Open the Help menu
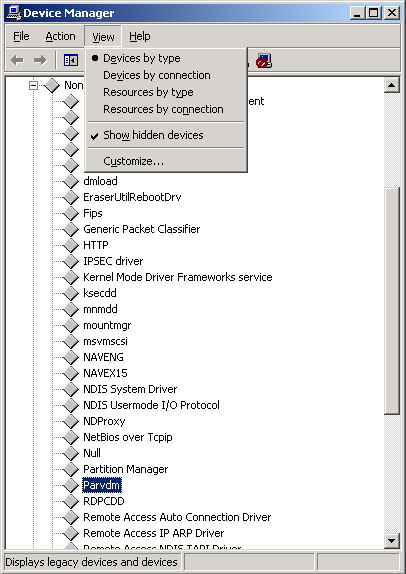Screen dimensions: 406x574 tap(140, 37)
